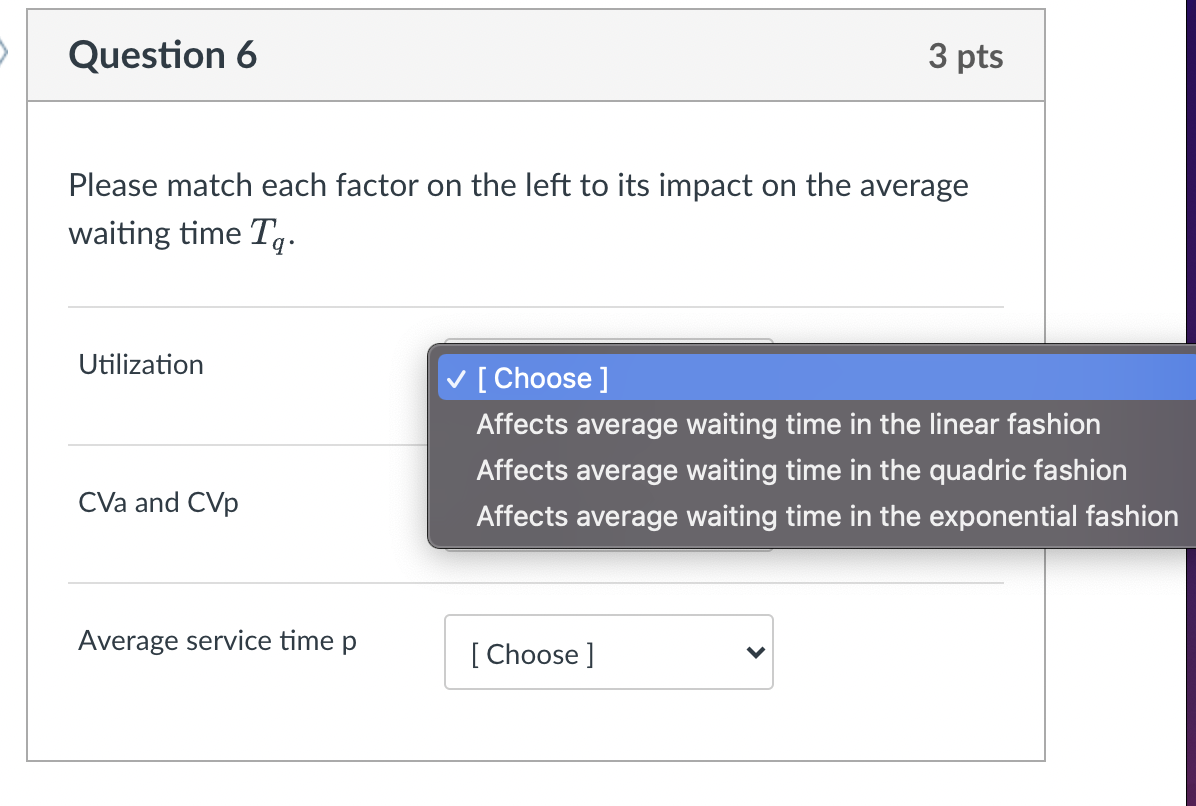Click the Utilization factor label
Screen dimensions: 1196x806
tap(141, 365)
